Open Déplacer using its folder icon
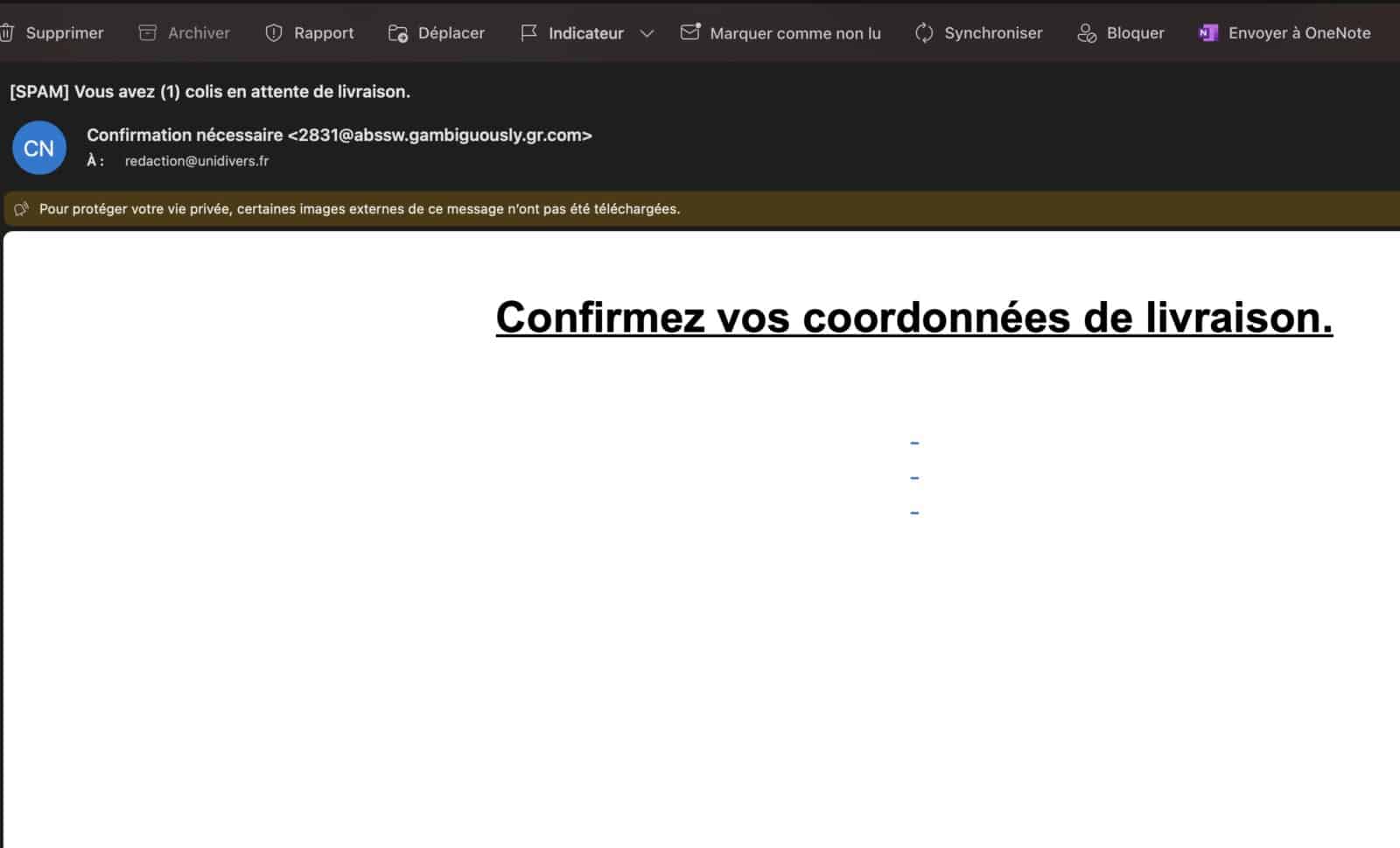The width and height of the screenshot is (1400, 848). coord(397,32)
